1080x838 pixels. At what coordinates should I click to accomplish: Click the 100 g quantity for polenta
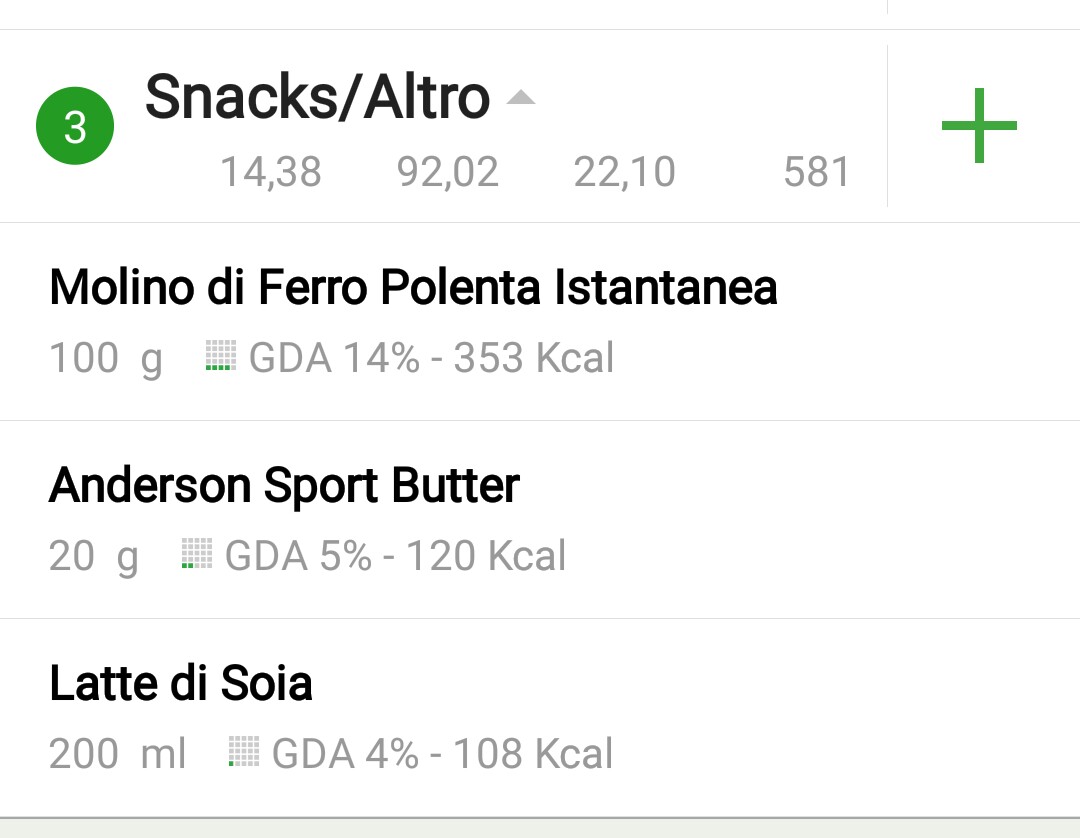106,359
